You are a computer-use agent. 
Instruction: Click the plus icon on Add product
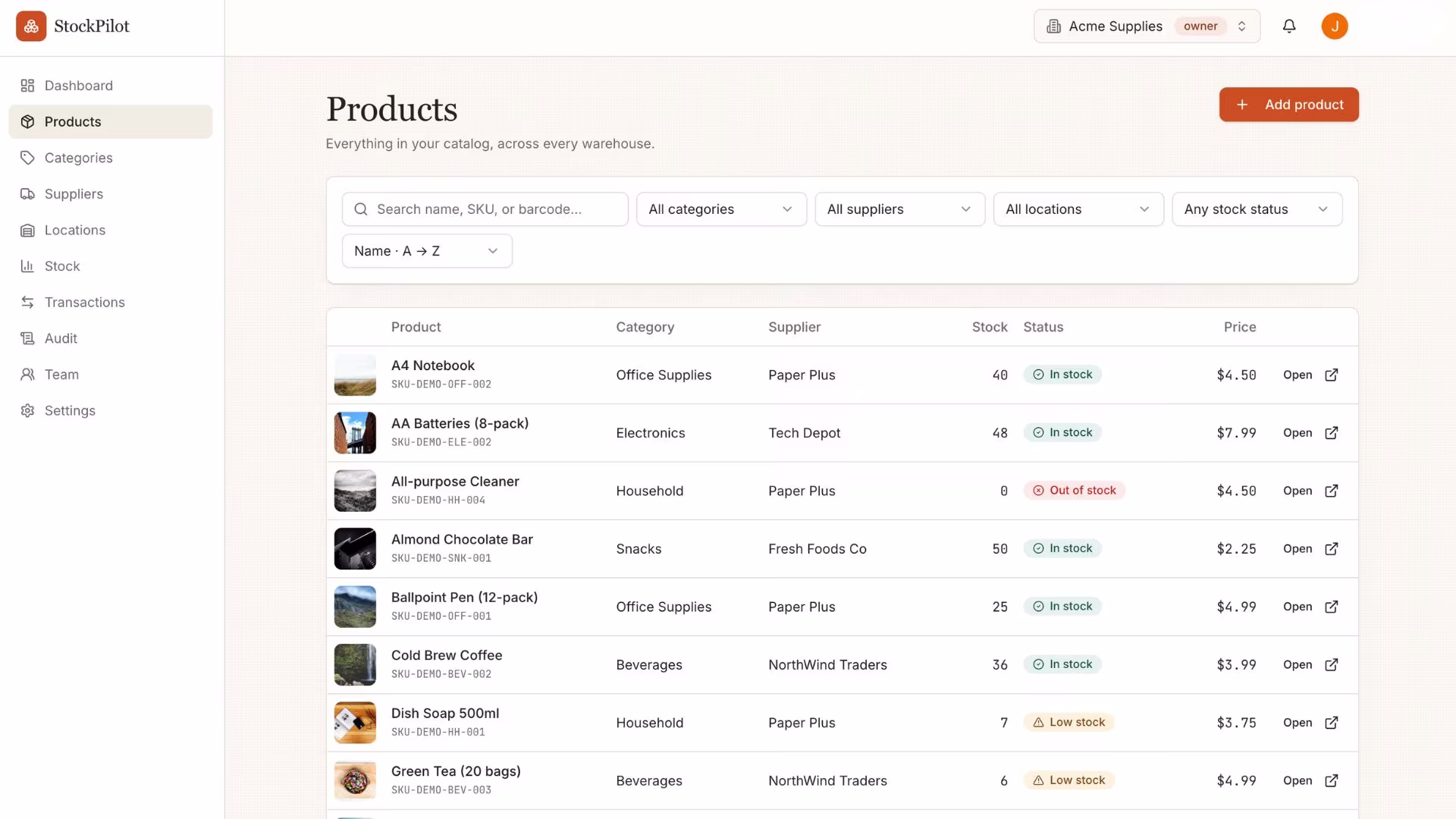tap(1242, 105)
